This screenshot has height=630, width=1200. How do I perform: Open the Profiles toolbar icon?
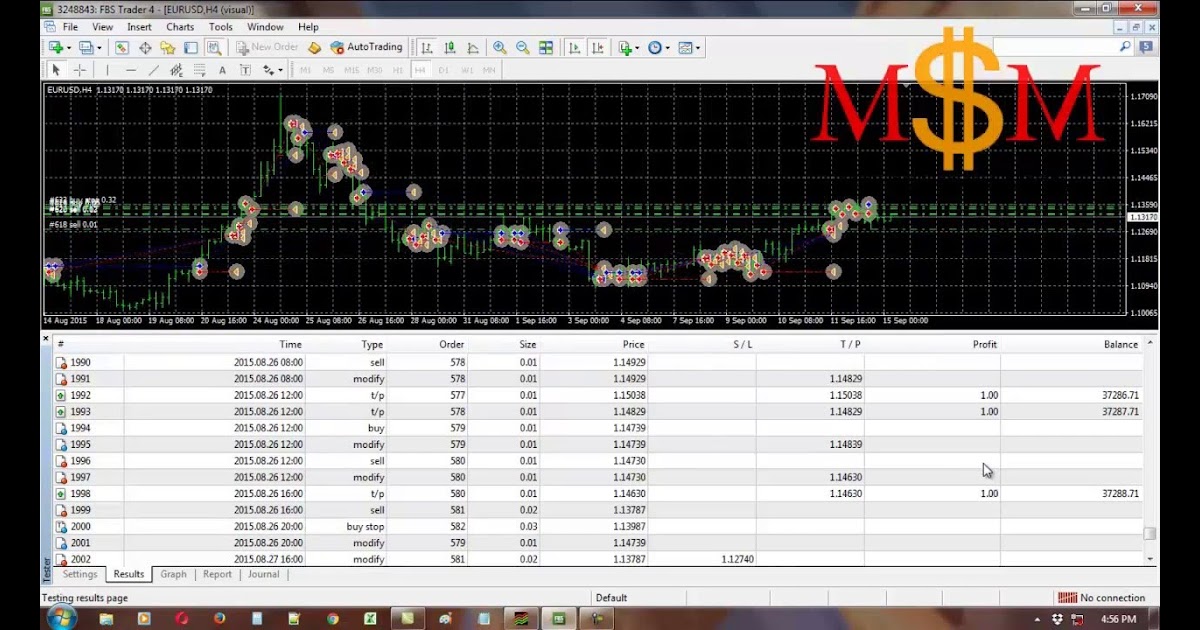[86, 48]
